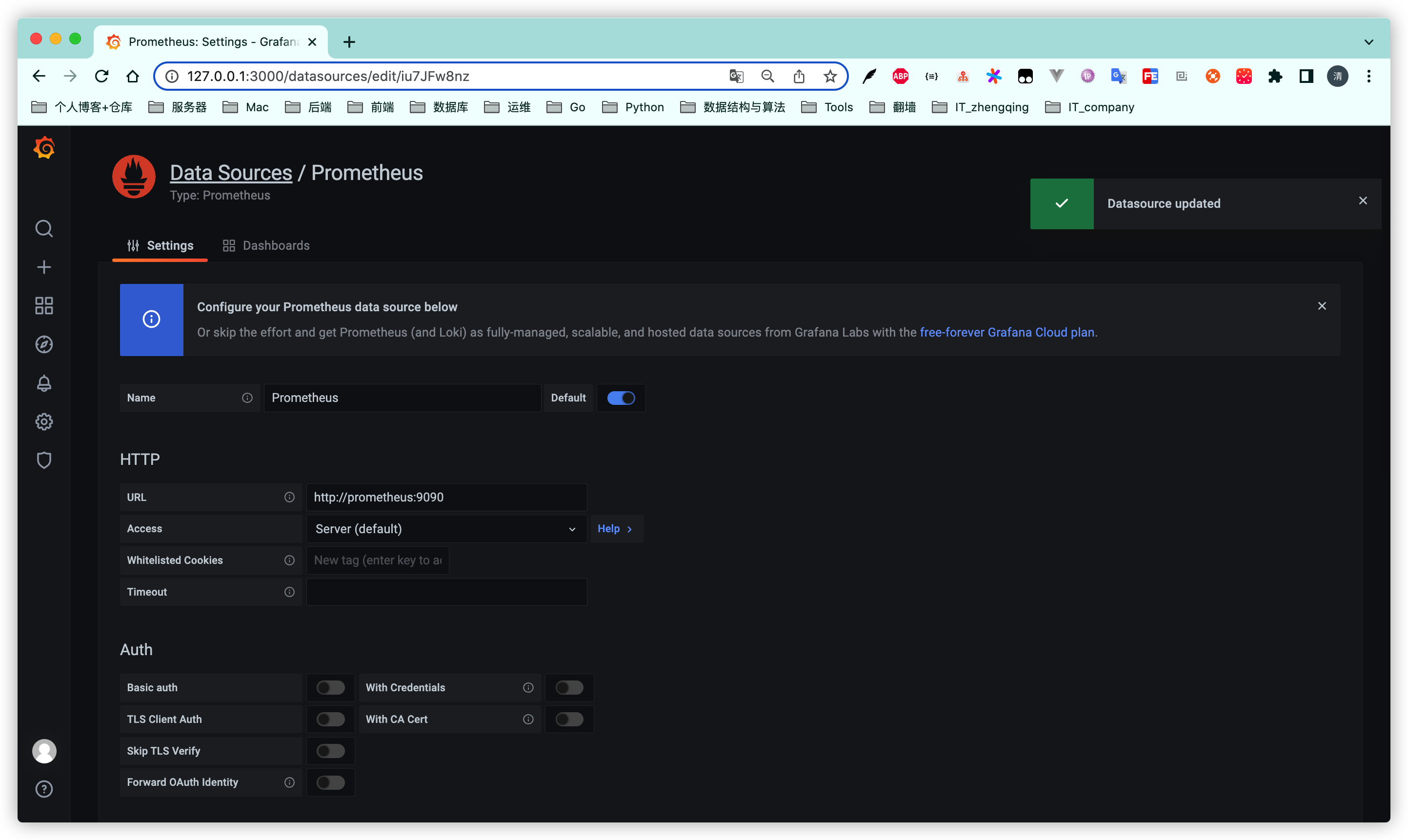Turn on Skip TLS Verify switch
This screenshot has width=1408, height=840.
[x=330, y=751]
